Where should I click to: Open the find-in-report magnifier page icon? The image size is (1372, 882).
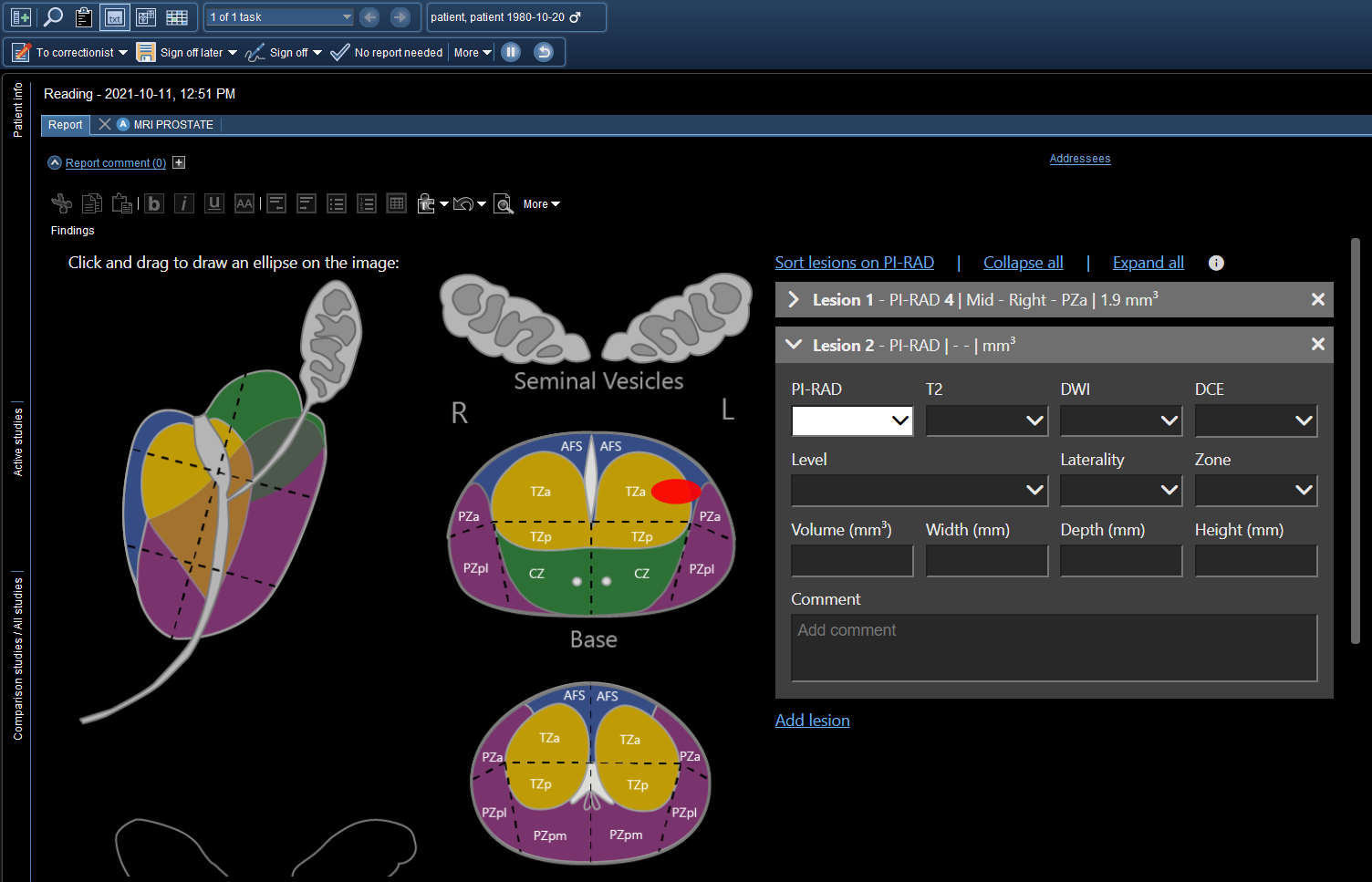coord(504,203)
